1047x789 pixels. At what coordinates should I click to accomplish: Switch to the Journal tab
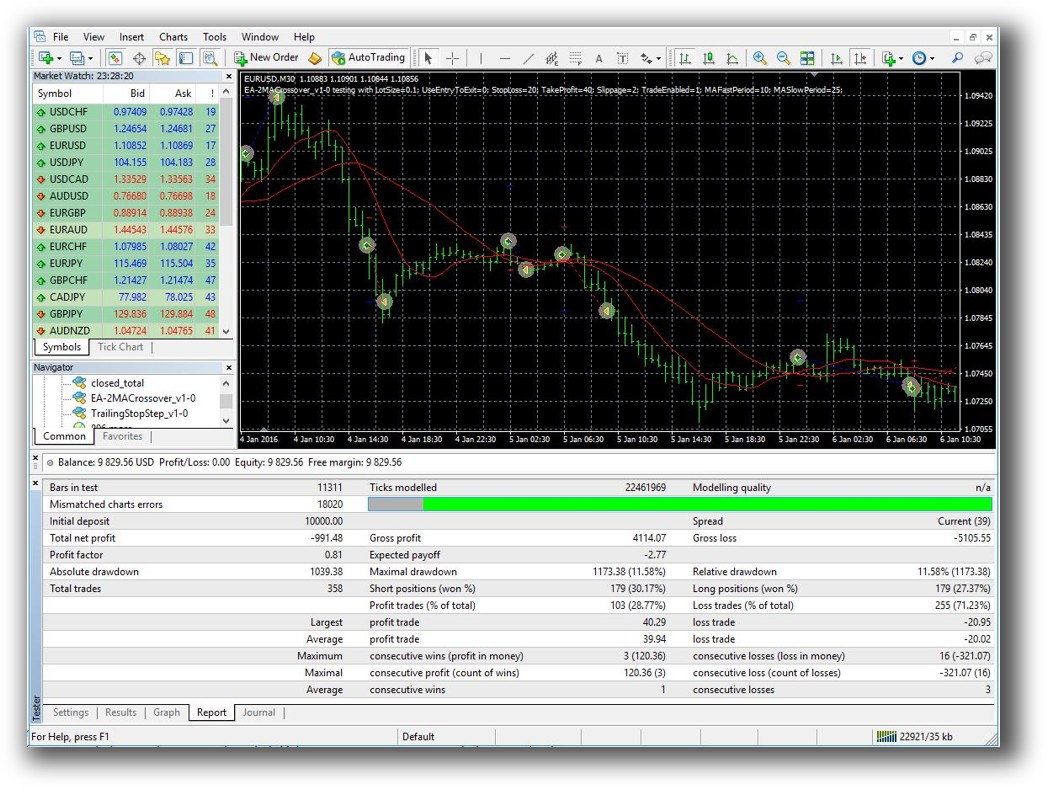click(x=259, y=712)
